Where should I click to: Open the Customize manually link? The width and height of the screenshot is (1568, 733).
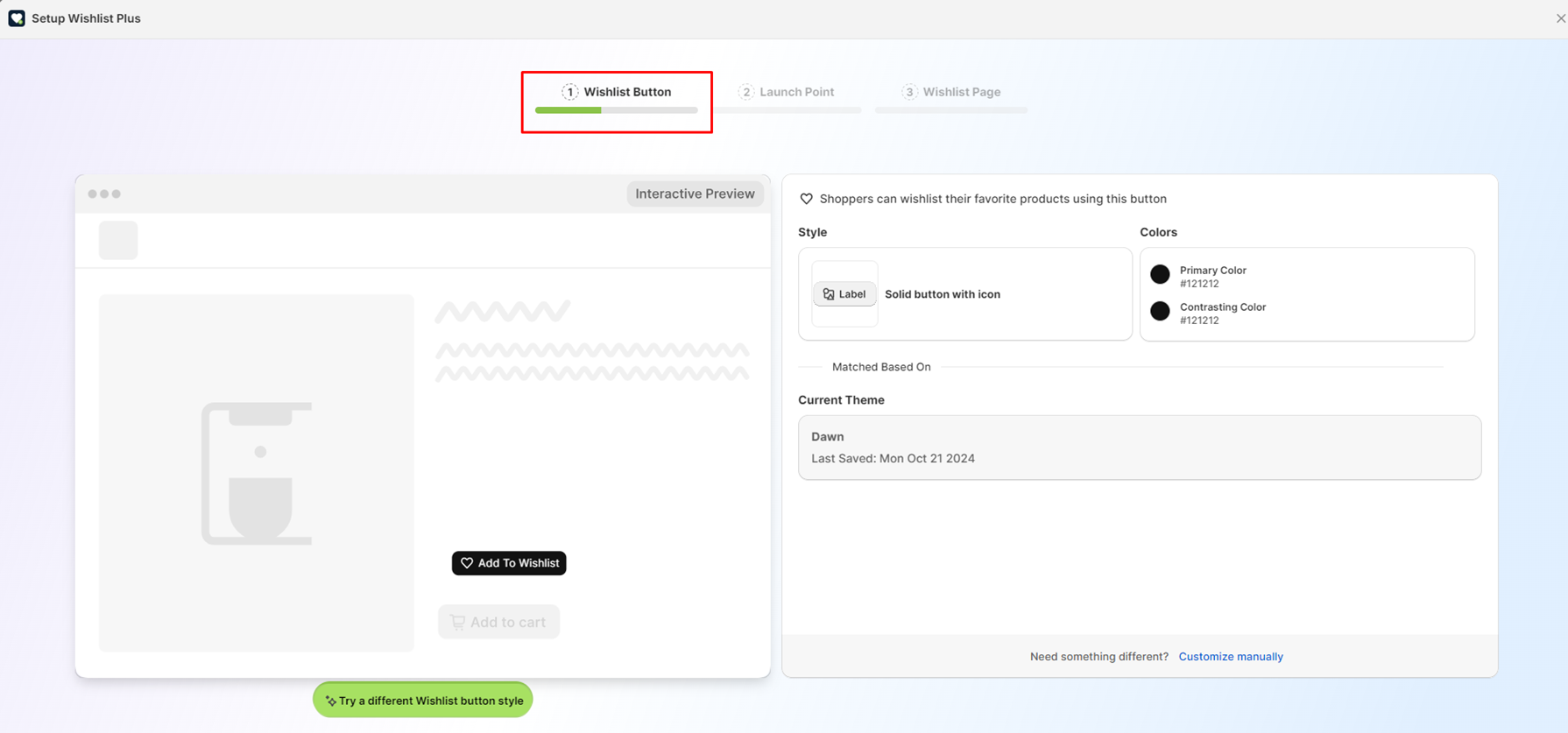1230,657
